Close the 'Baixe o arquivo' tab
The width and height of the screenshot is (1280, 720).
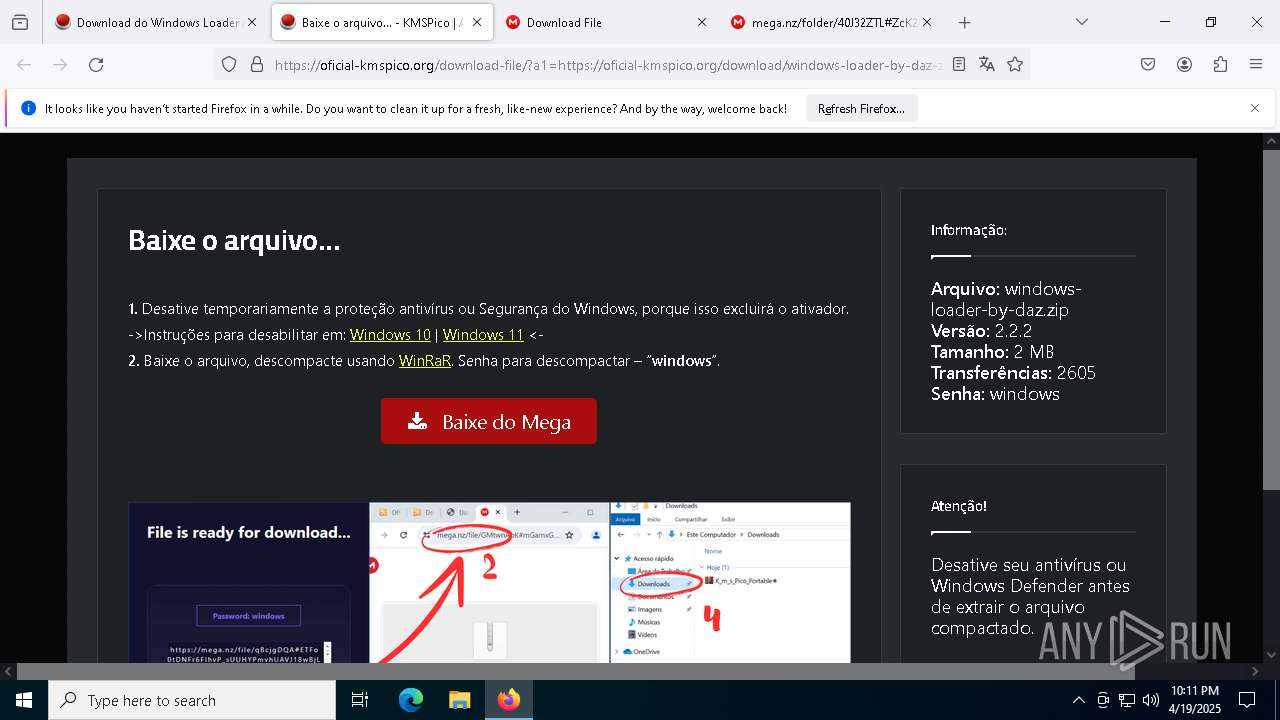point(477,22)
